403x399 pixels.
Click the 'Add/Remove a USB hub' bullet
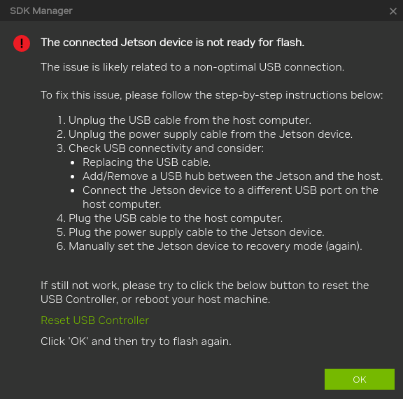coord(232,176)
